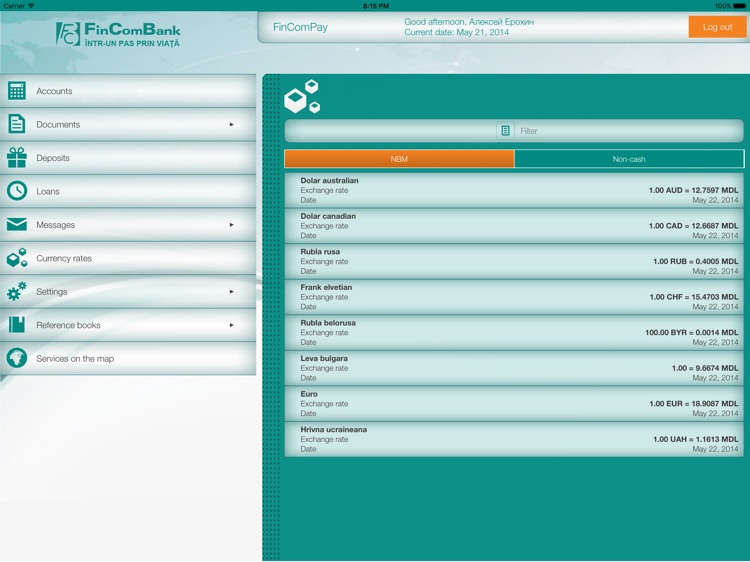This screenshot has width=750, height=562.
Task: Click the Good afternoon greeting text
Action: click(x=469, y=22)
